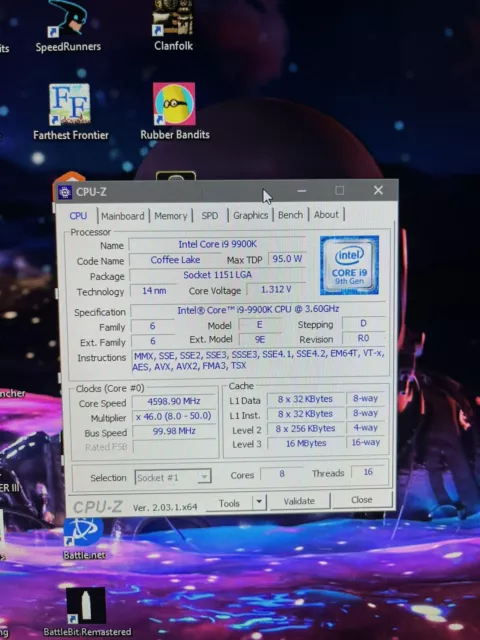The width and height of the screenshot is (480, 640).
Task: Click the Tools button
Action: pyautogui.click(x=229, y=503)
